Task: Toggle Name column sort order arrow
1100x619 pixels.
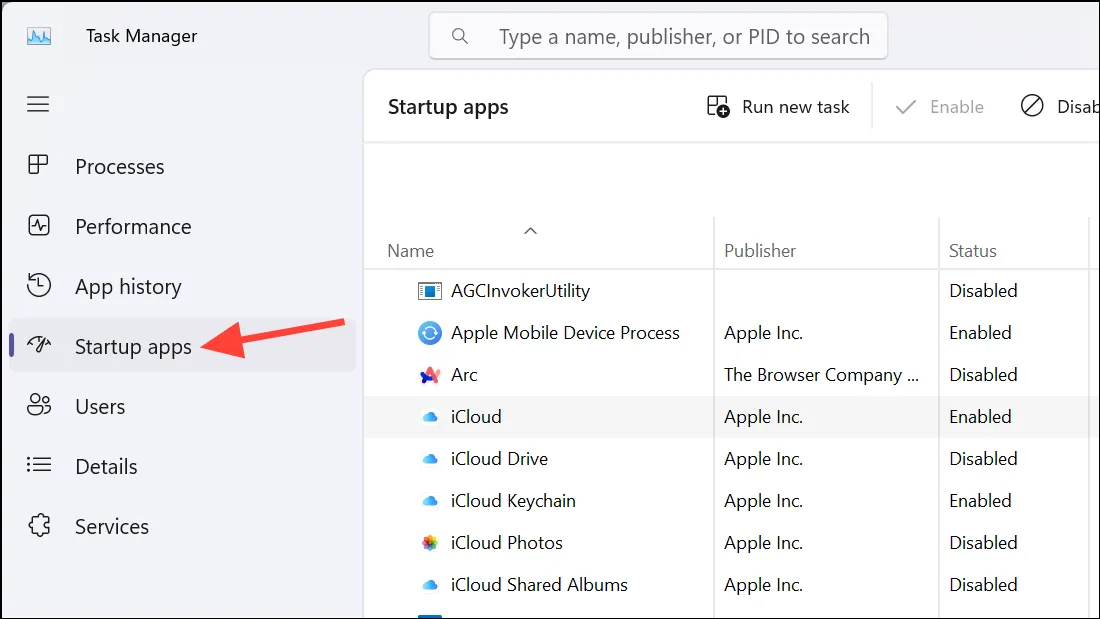Action: coord(530,231)
